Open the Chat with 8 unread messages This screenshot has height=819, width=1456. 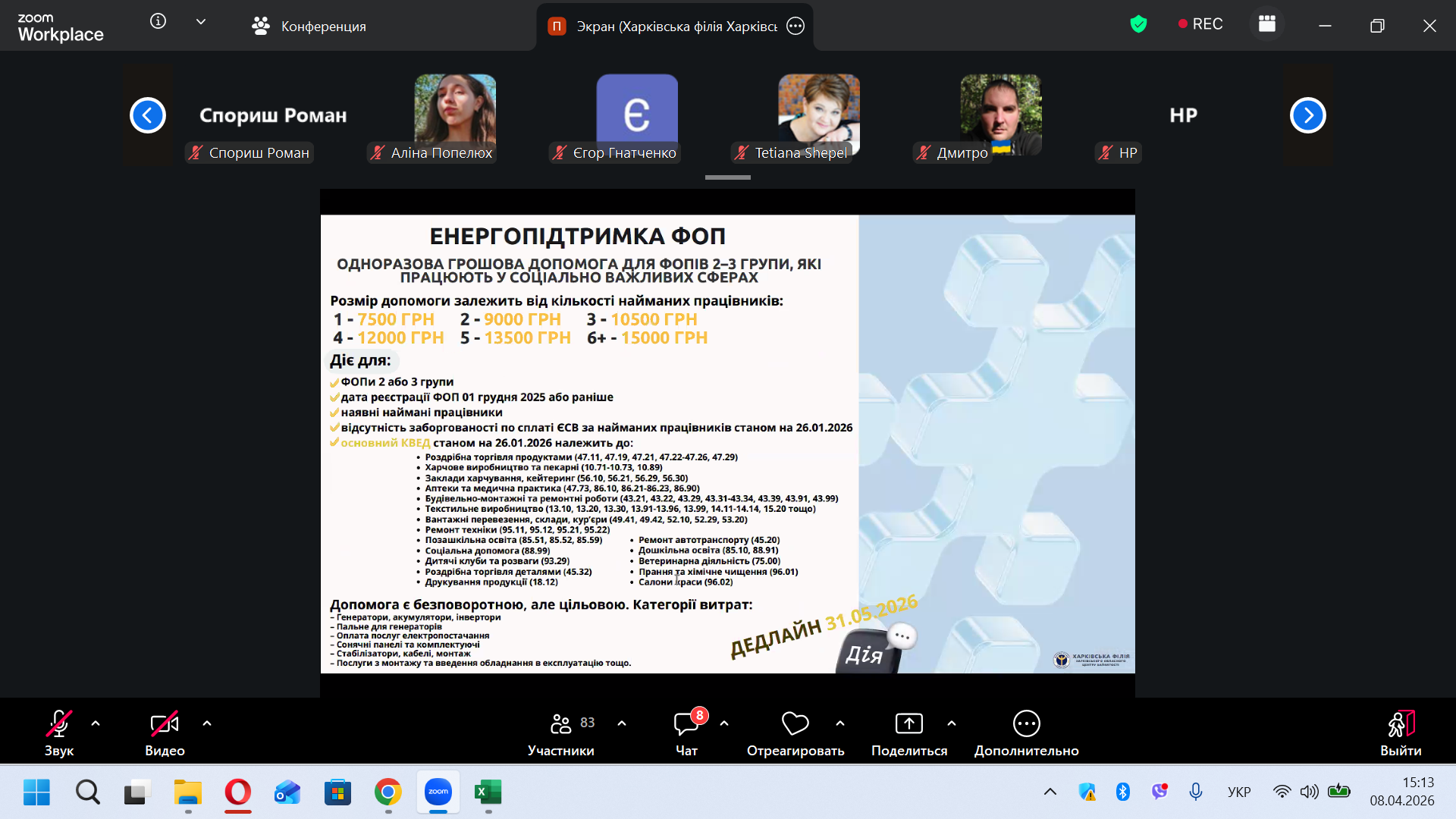(686, 724)
